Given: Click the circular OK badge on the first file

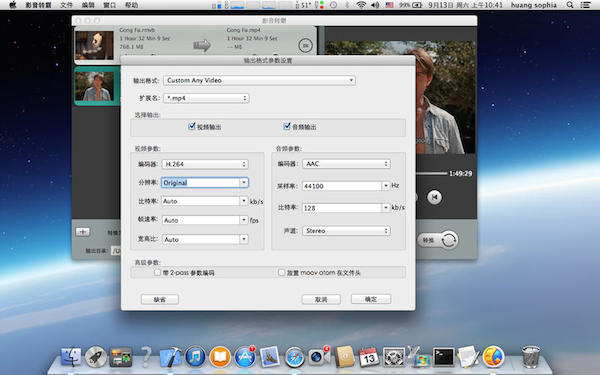Looking at the screenshot, I should coord(305,46).
